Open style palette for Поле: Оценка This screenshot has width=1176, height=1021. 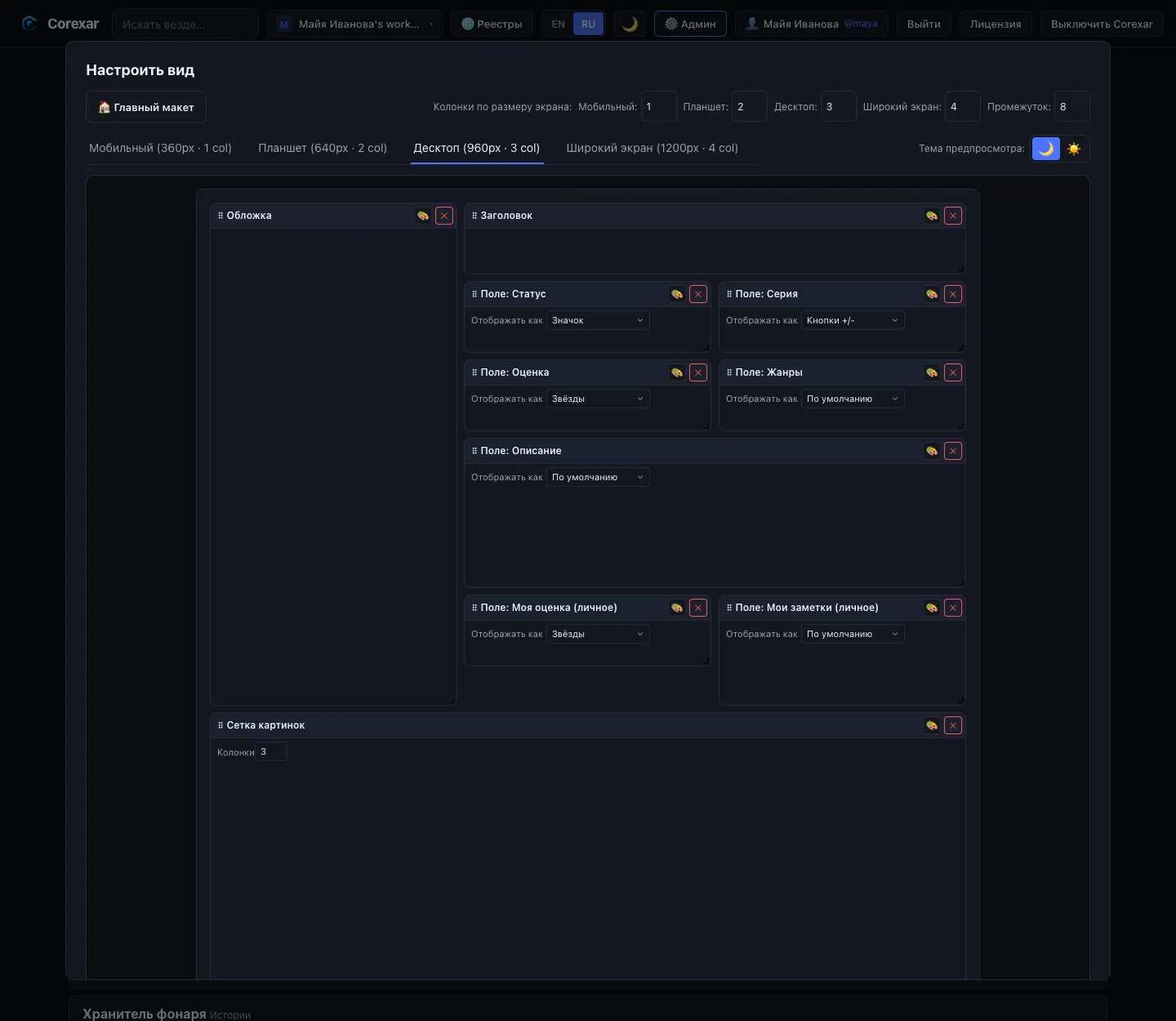pyautogui.click(x=677, y=372)
